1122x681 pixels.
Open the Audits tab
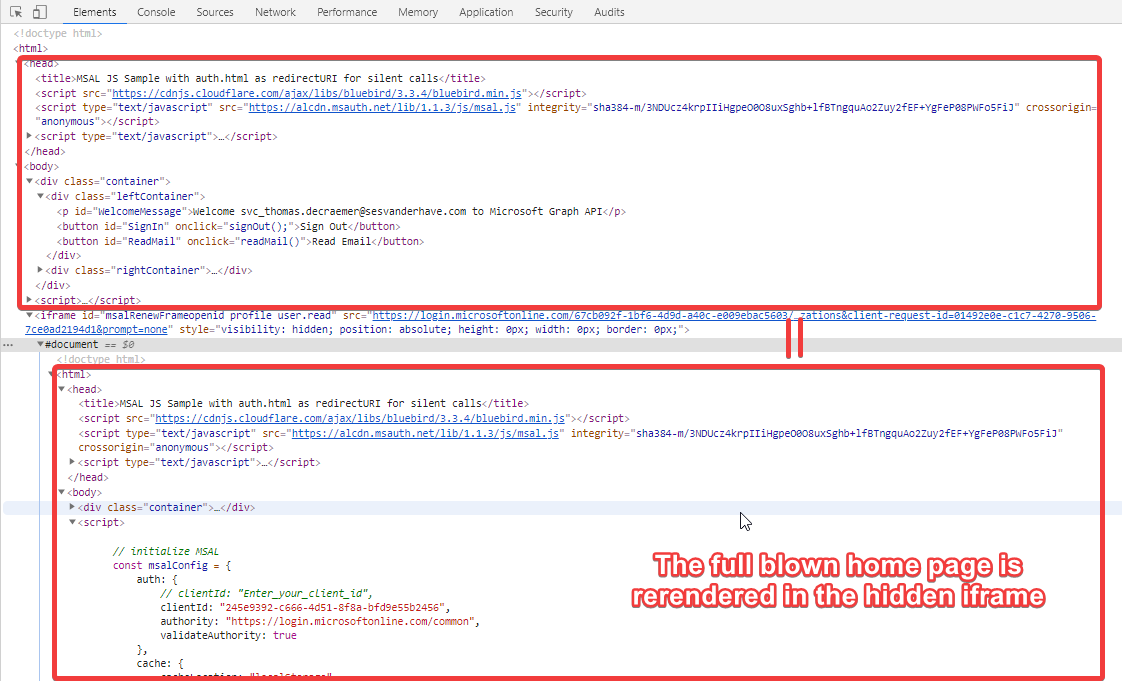click(609, 12)
